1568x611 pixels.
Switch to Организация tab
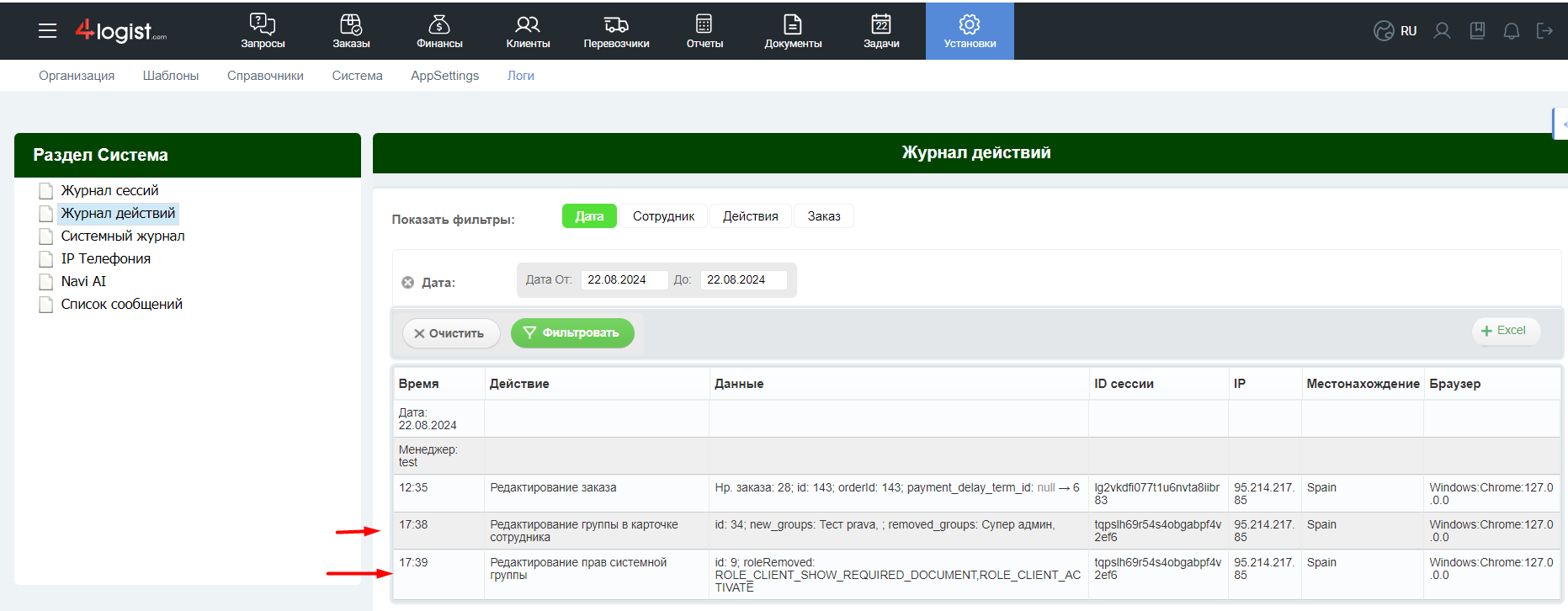coord(77,76)
